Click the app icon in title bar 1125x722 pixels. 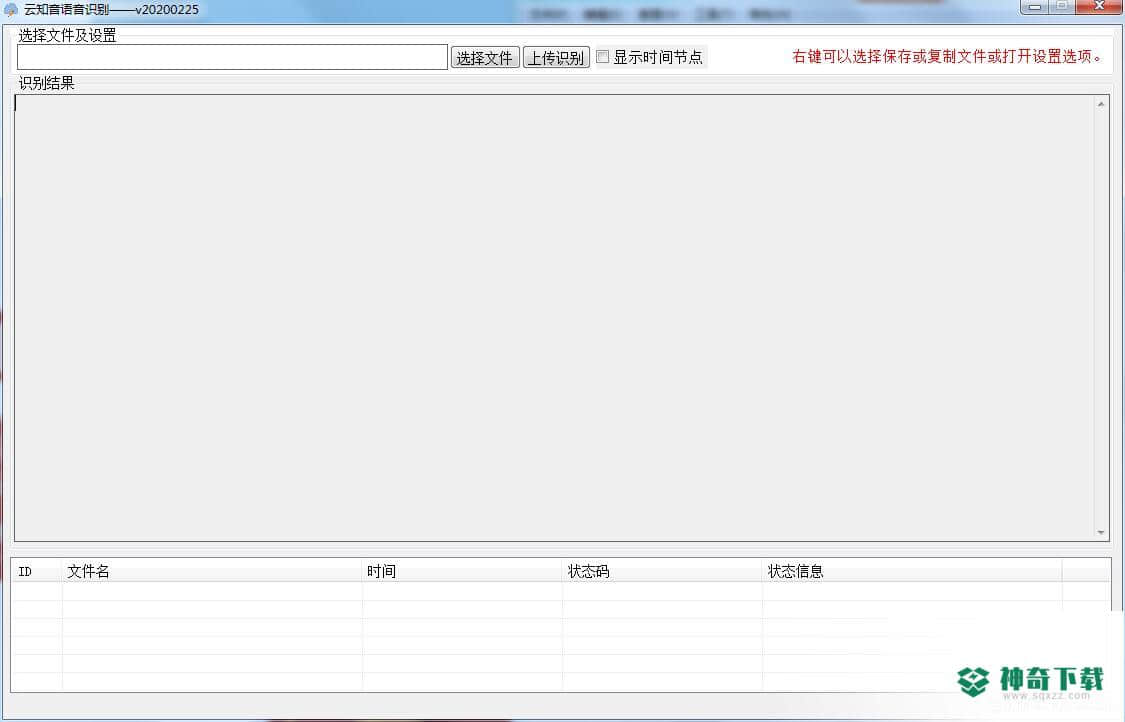pyautogui.click(x=11, y=10)
